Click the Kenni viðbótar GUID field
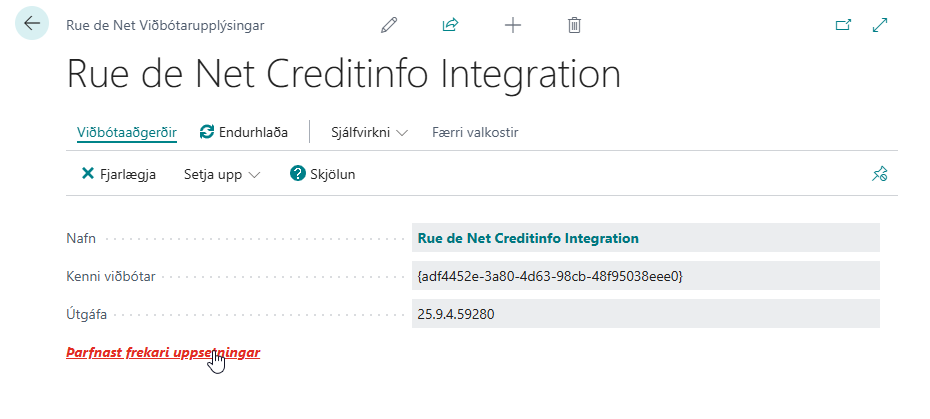930x419 pixels. pyautogui.click(x=645, y=276)
